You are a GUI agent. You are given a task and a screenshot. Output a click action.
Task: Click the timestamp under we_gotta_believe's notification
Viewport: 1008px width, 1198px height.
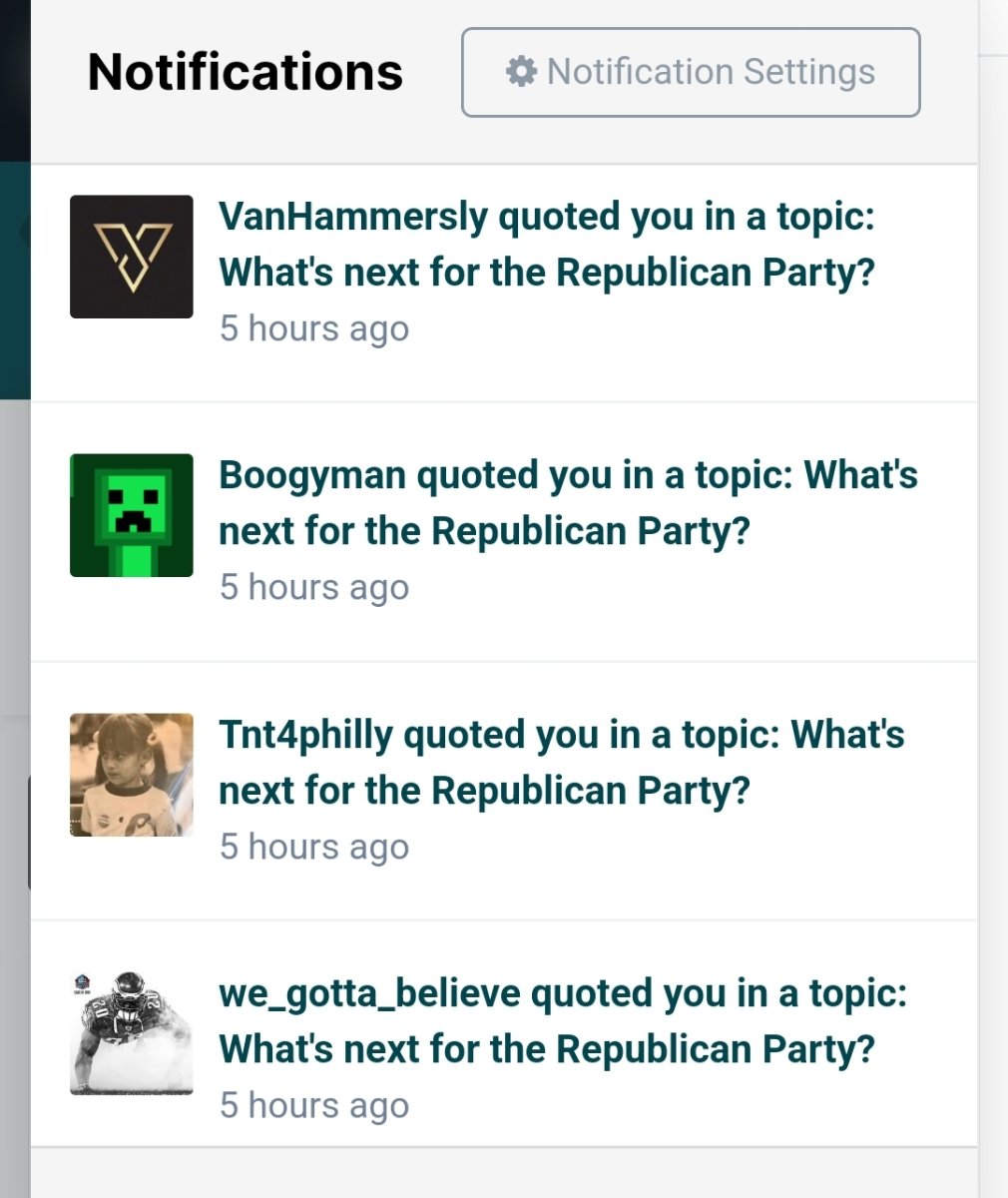click(x=313, y=1105)
